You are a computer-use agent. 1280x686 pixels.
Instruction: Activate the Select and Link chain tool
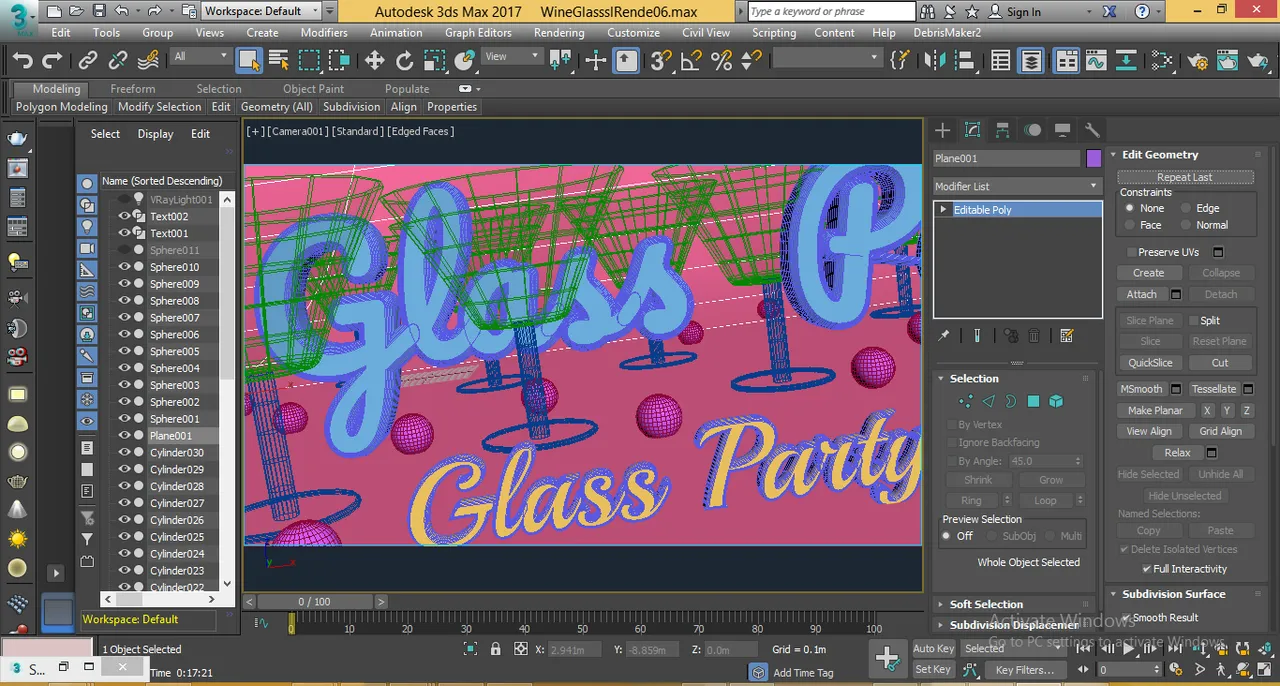[x=88, y=61]
